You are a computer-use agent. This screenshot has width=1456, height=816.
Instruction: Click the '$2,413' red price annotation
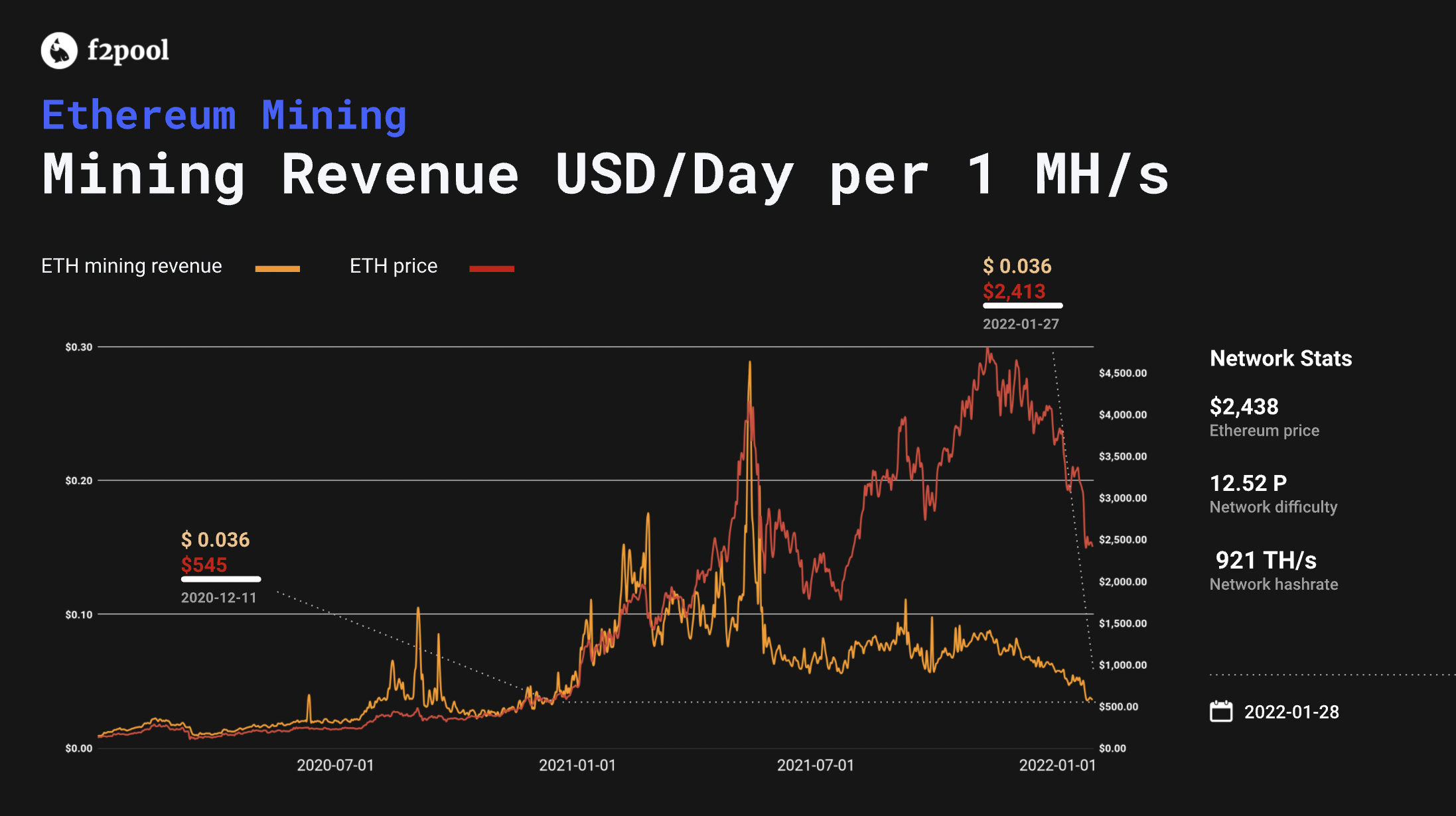[x=1014, y=291]
